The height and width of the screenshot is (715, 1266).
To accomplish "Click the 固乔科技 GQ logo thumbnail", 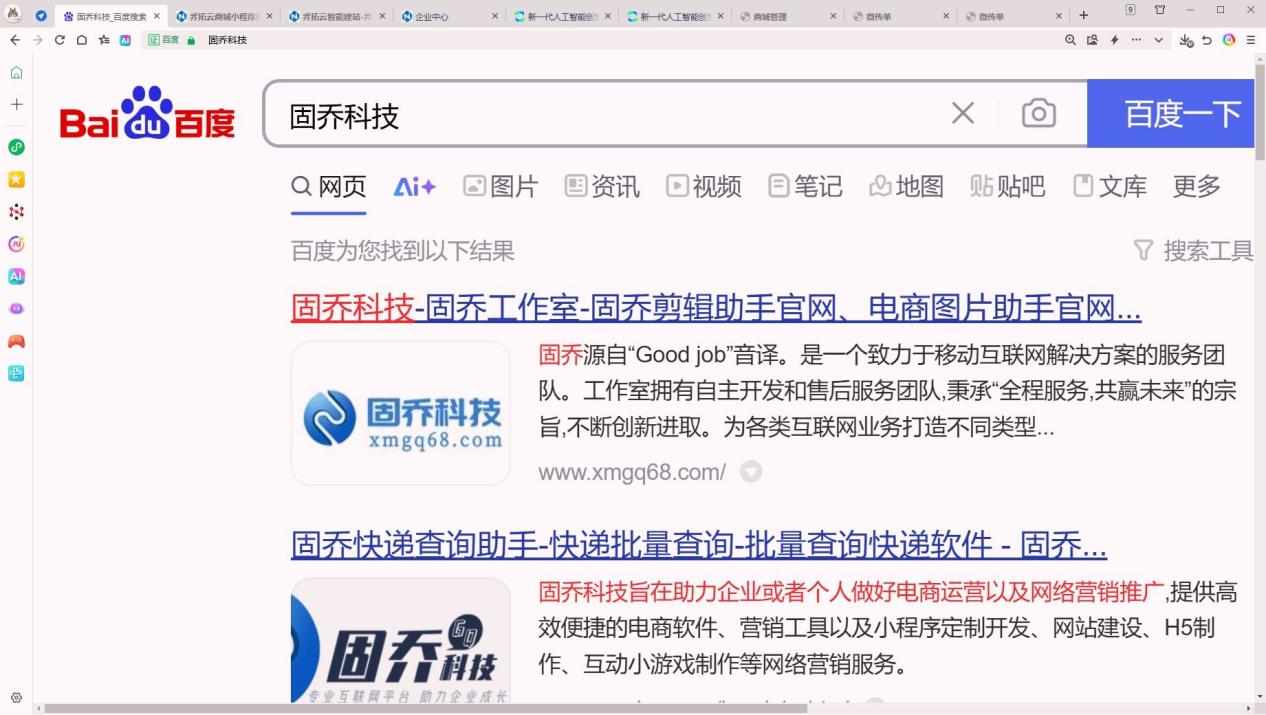I will click(401, 640).
